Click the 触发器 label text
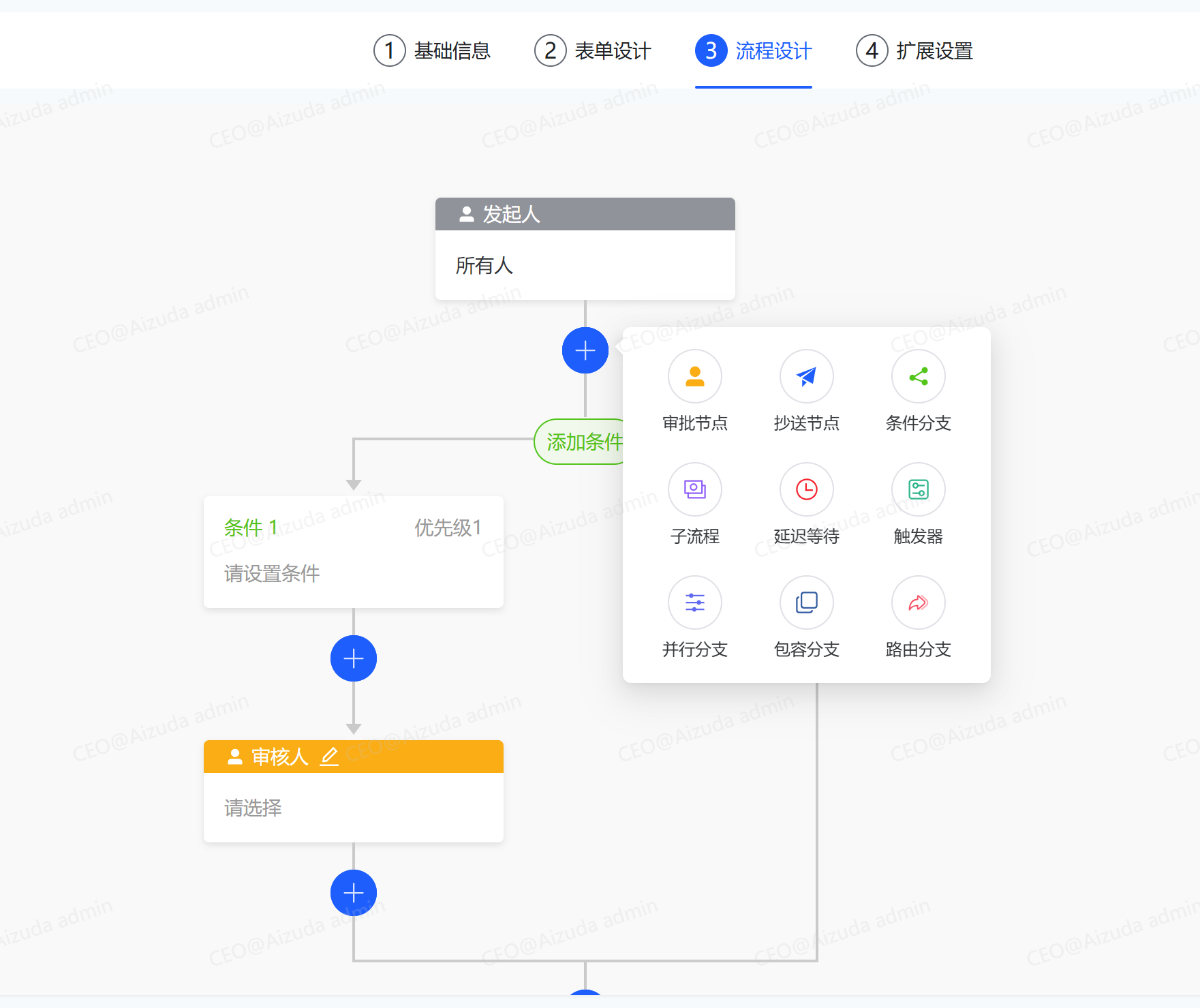The height and width of the screenshot is (1008, 1200). point(918,536)
